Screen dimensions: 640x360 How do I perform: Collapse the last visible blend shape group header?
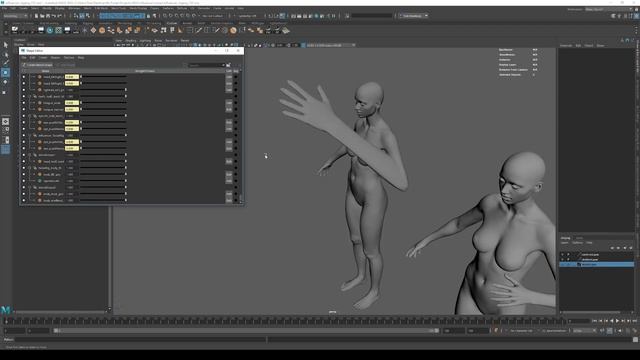point(30,187)
